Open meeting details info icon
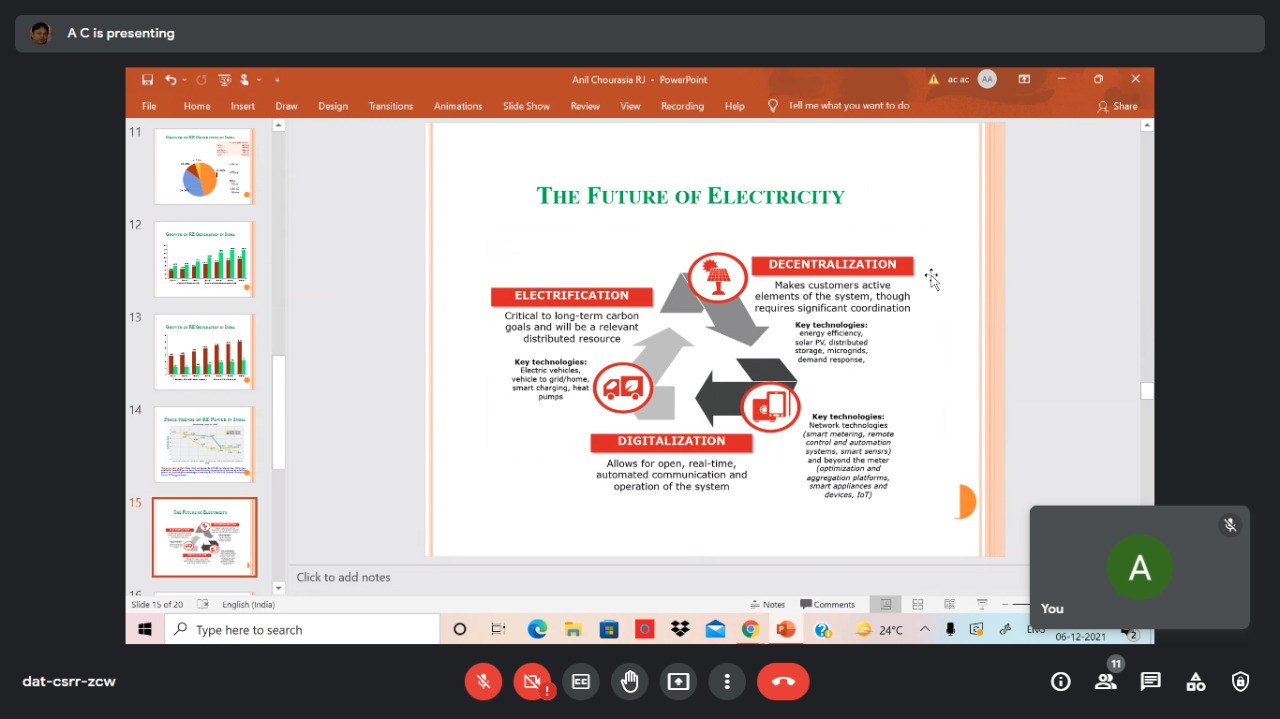Viewport: 1280px width, 719px height. coord(1061,682)
